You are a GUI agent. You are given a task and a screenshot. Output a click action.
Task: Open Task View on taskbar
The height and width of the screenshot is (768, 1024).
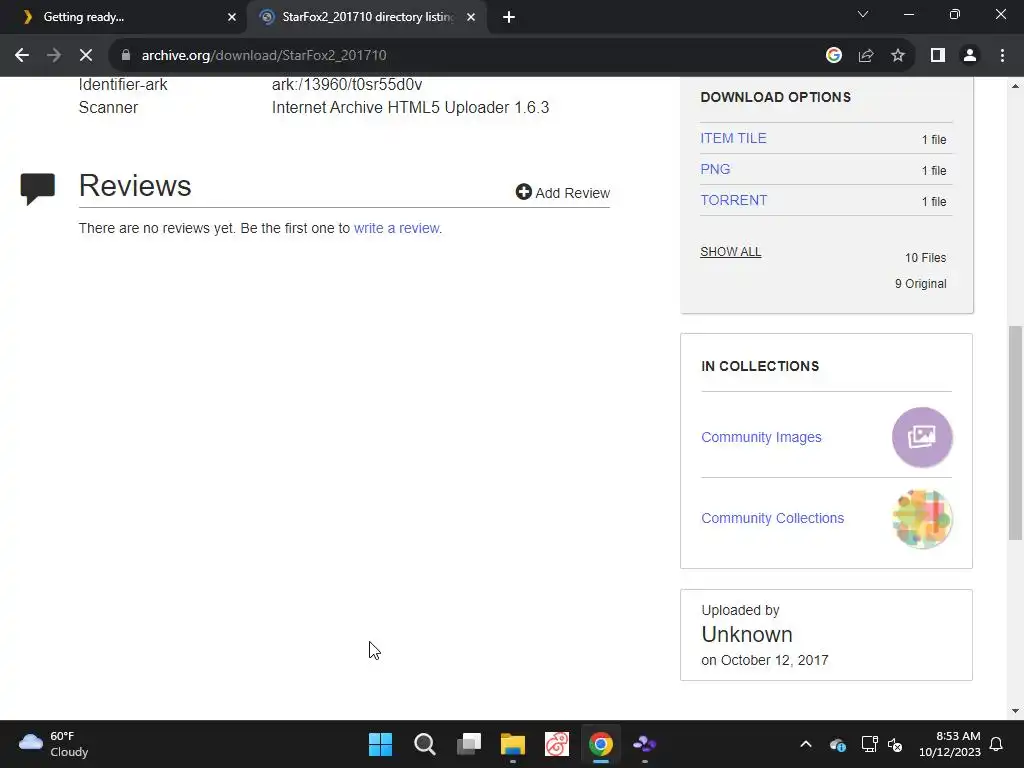[469, 744]
